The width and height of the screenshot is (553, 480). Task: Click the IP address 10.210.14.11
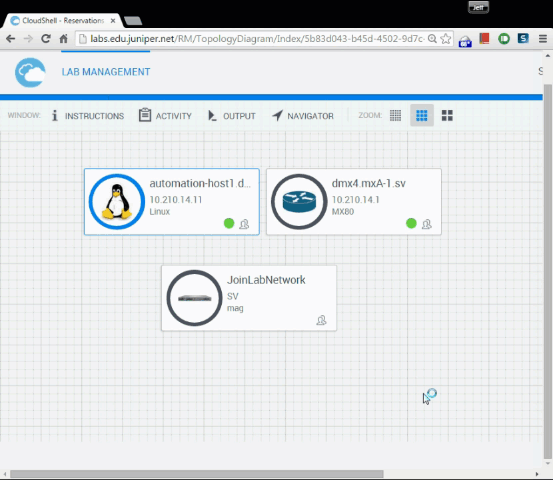(x=176, y=200)
